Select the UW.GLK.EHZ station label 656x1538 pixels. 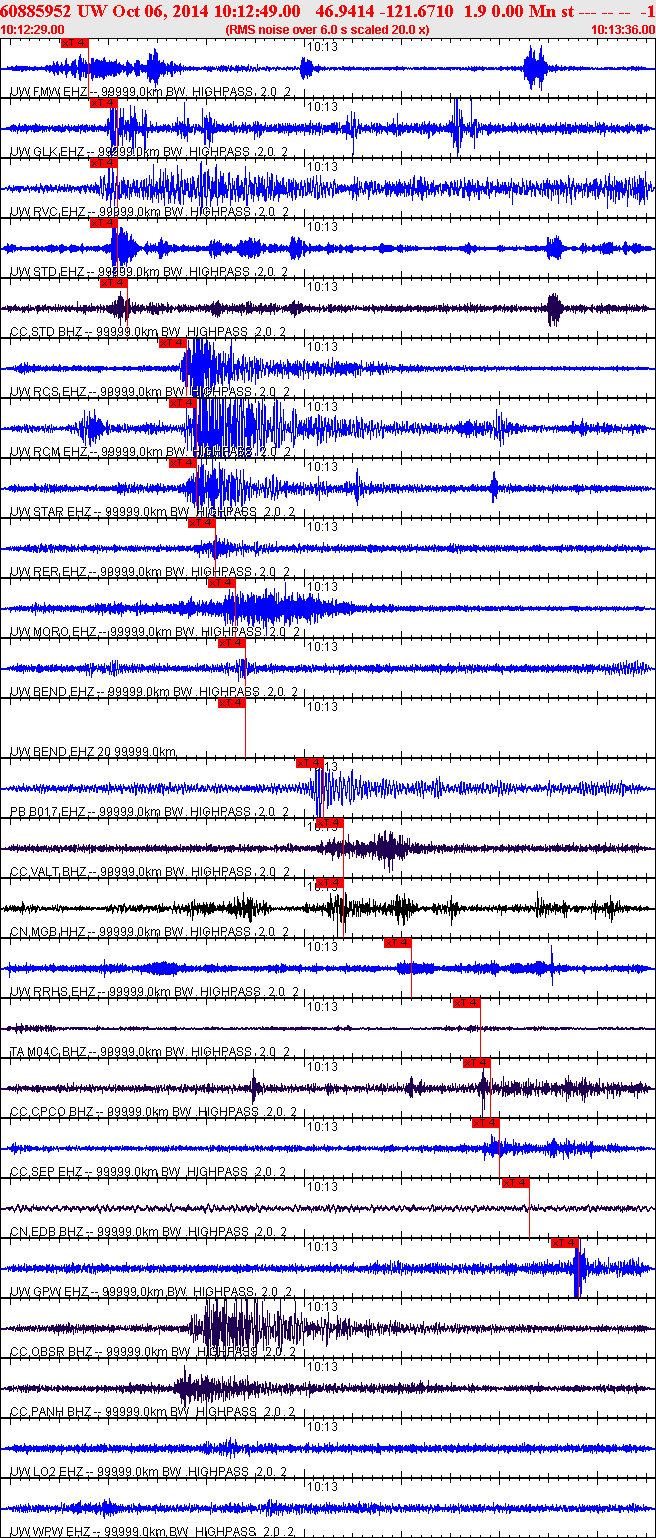point(149,152)
